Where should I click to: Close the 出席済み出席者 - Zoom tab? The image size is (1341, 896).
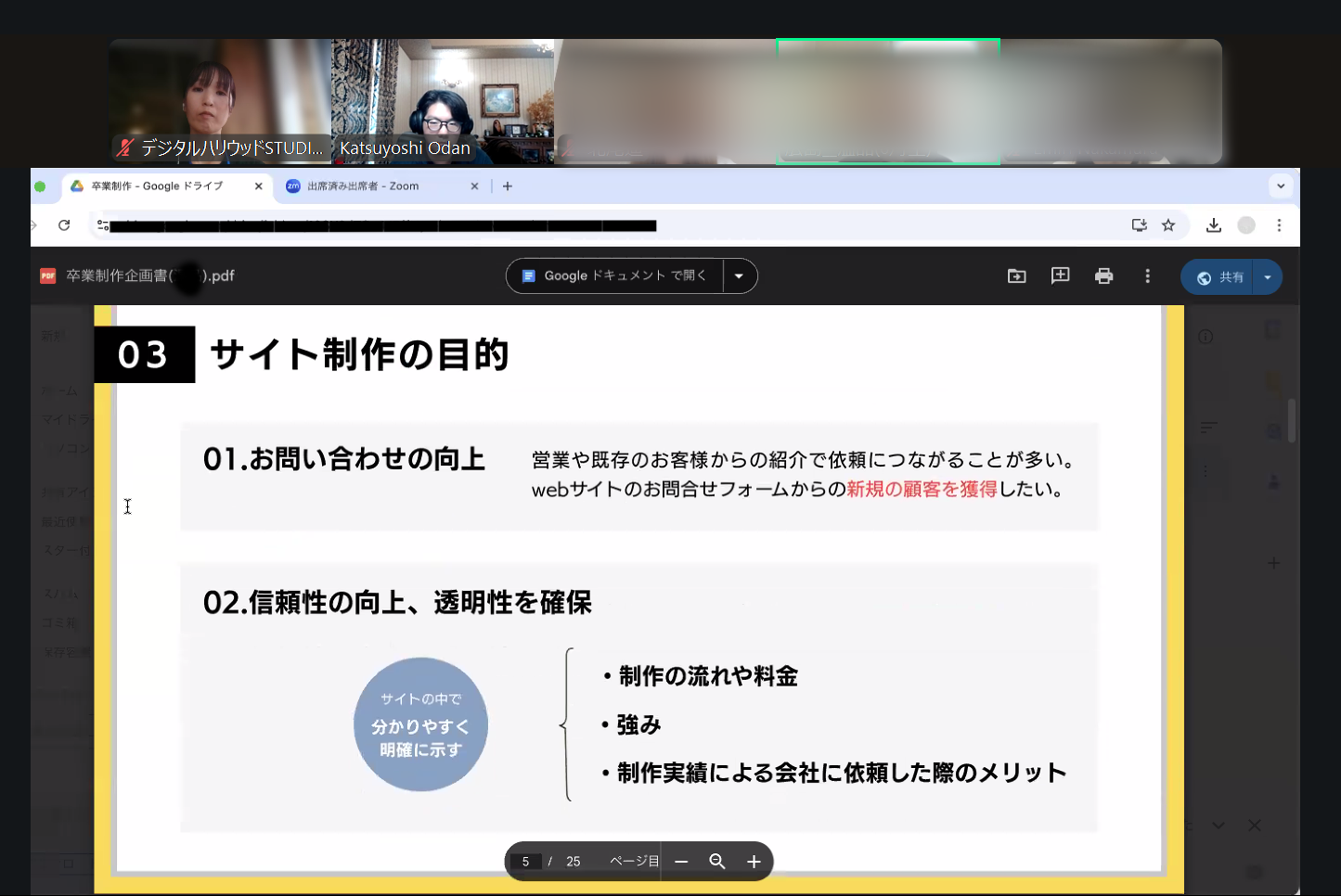tap(474, 186)
